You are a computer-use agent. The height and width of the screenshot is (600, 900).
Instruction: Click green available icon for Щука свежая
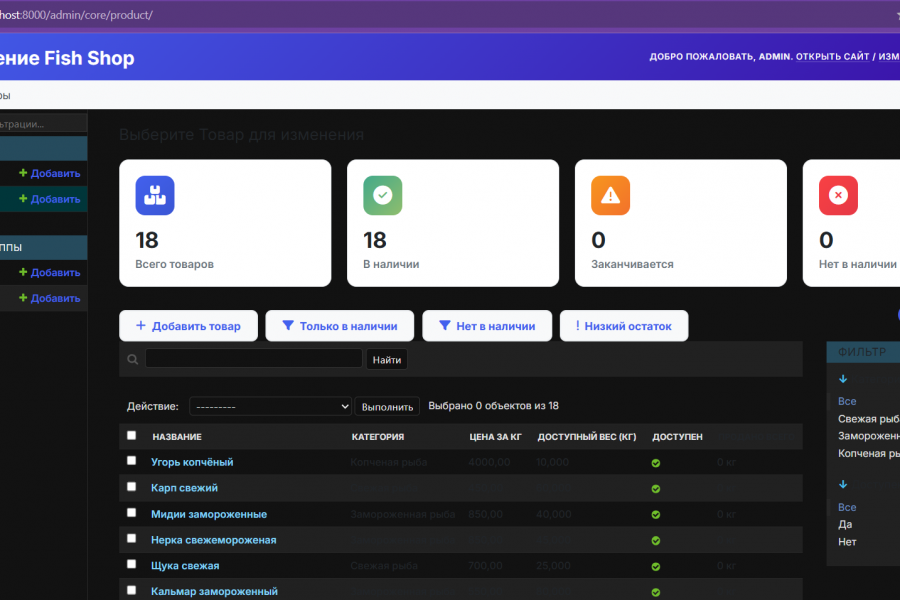tap(655, 566)
